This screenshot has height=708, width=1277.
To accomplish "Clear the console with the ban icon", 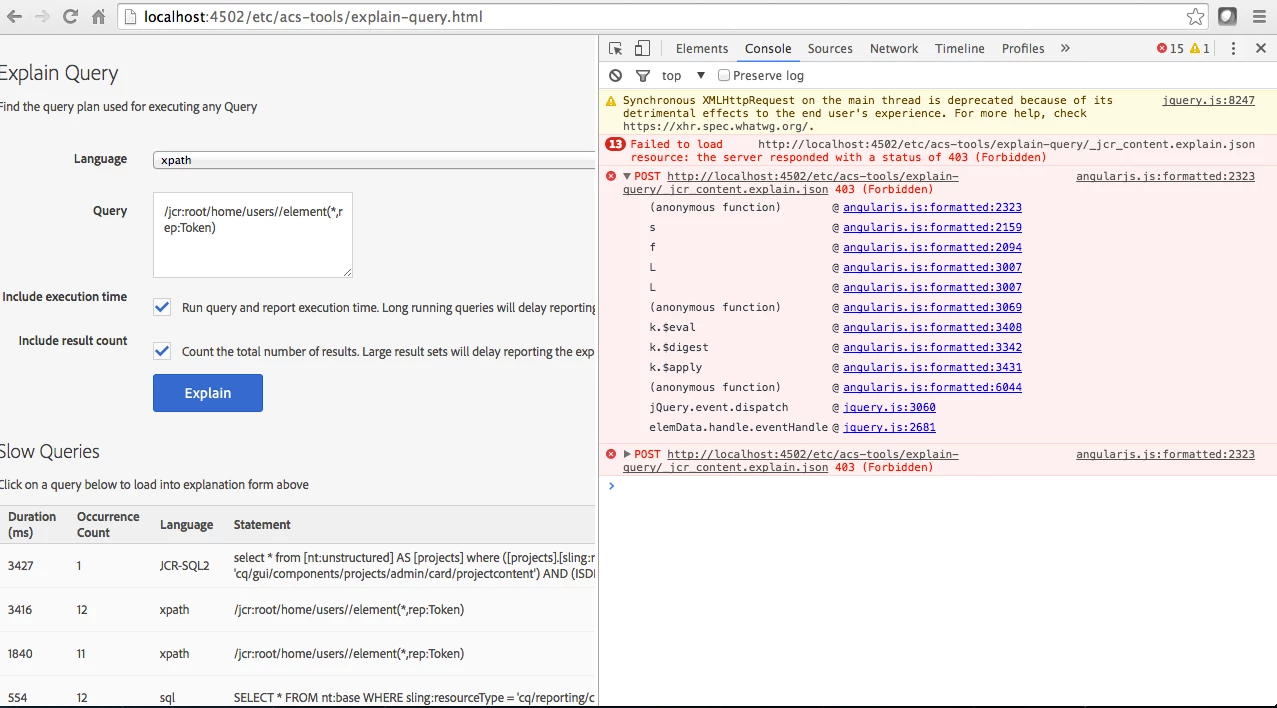I will click(616, 75).
